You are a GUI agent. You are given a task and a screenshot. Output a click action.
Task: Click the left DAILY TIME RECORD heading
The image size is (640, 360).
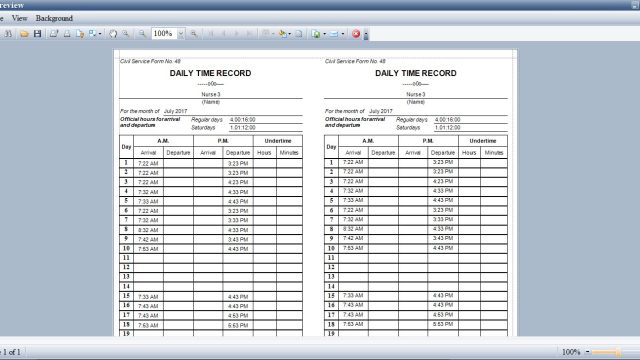pos(210,73)
